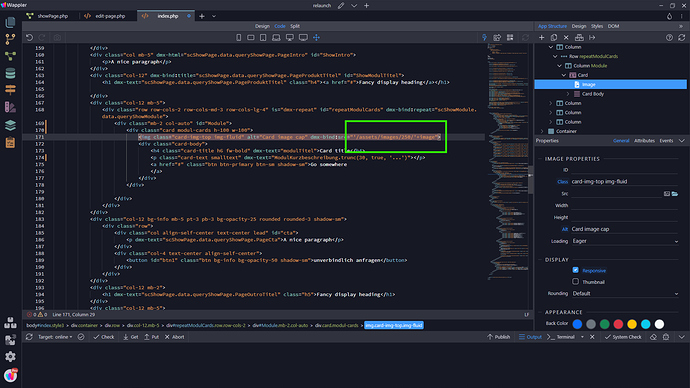Click the add element plus in App Structure

click(x=542, y=38)
